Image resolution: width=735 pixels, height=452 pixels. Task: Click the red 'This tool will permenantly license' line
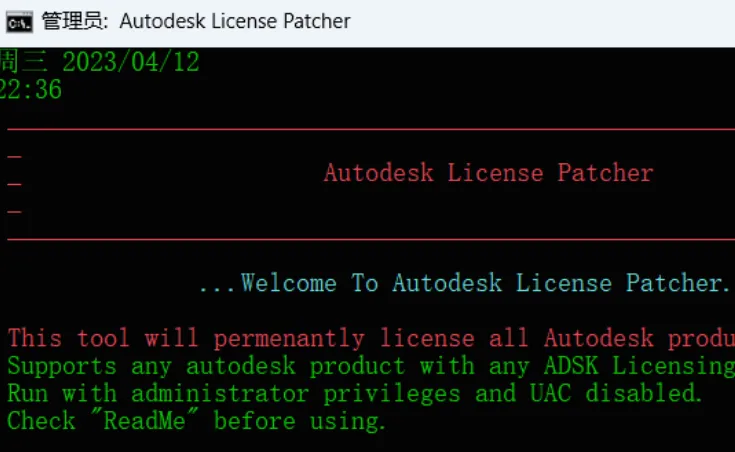(x=371, y=338)
